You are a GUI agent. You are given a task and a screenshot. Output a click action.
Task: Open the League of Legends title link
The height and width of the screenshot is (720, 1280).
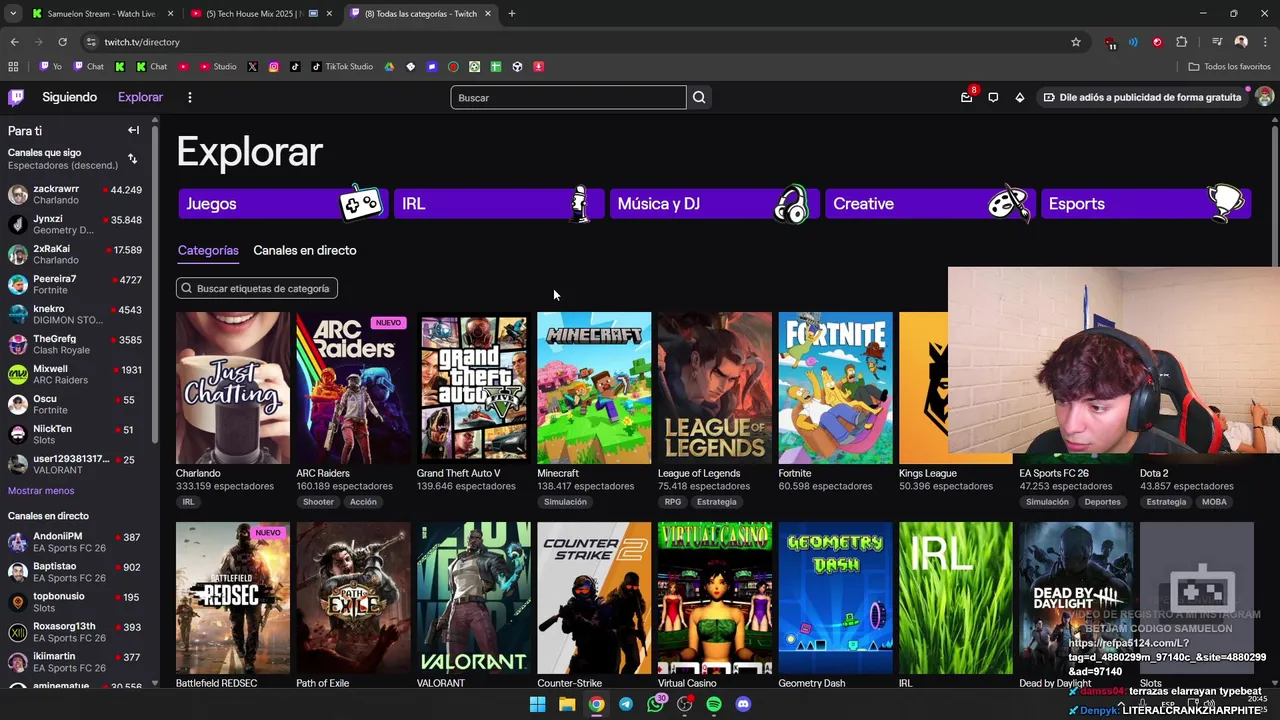699,473
